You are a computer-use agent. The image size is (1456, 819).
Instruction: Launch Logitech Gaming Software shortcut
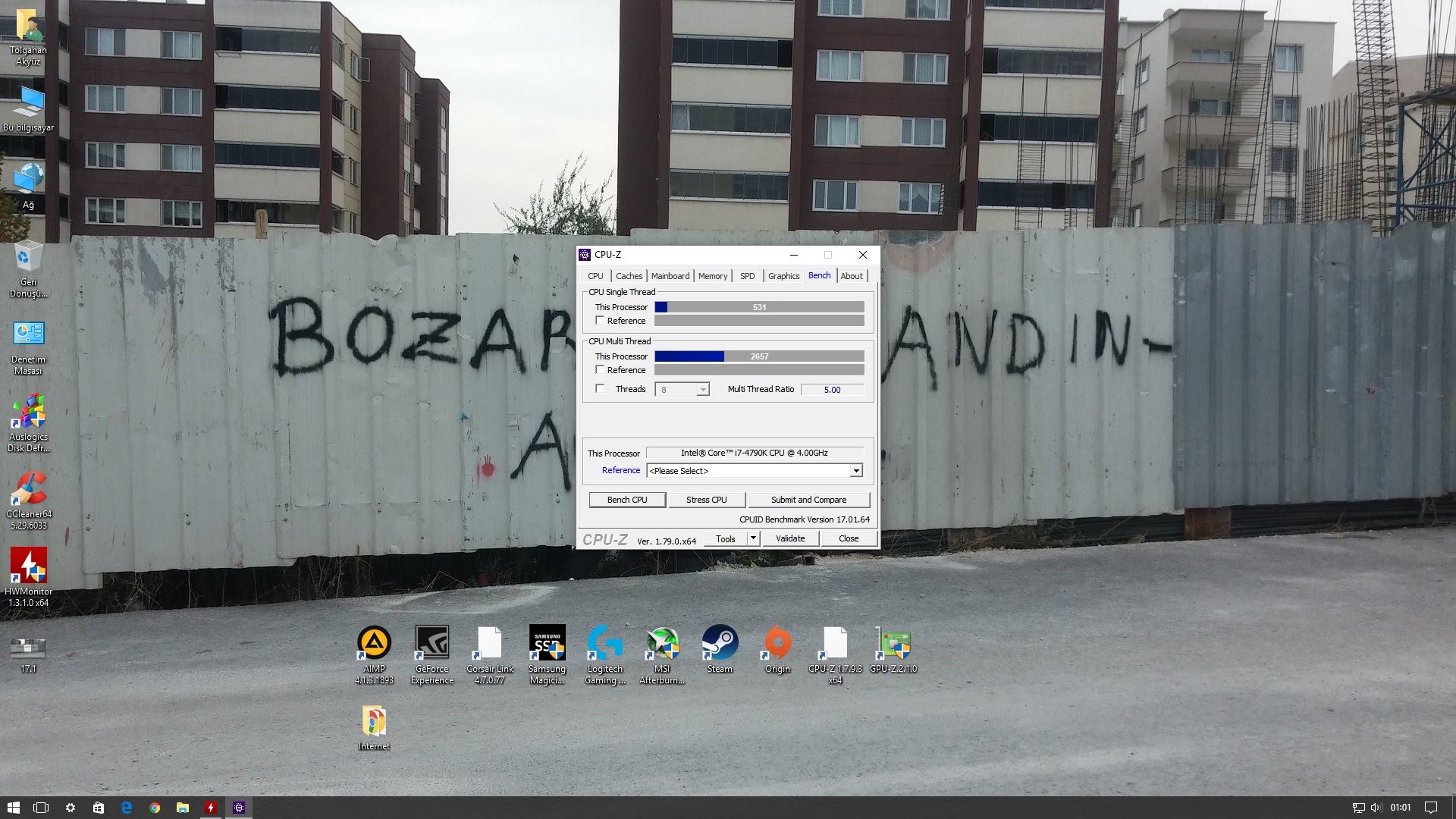[604, 655]
